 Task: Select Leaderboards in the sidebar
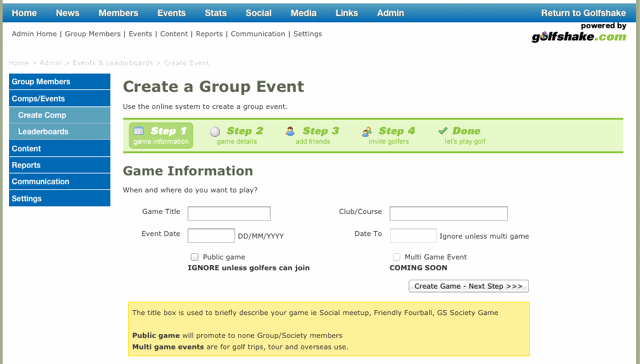[60, 132]
